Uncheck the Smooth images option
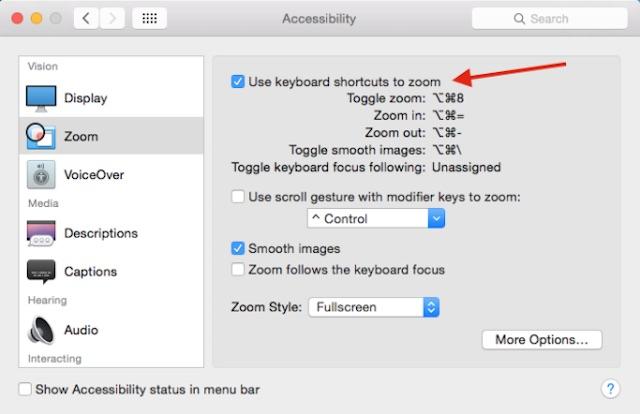This screenshot has width=640, height=414. pyautogui.click(x=238, y=248)
